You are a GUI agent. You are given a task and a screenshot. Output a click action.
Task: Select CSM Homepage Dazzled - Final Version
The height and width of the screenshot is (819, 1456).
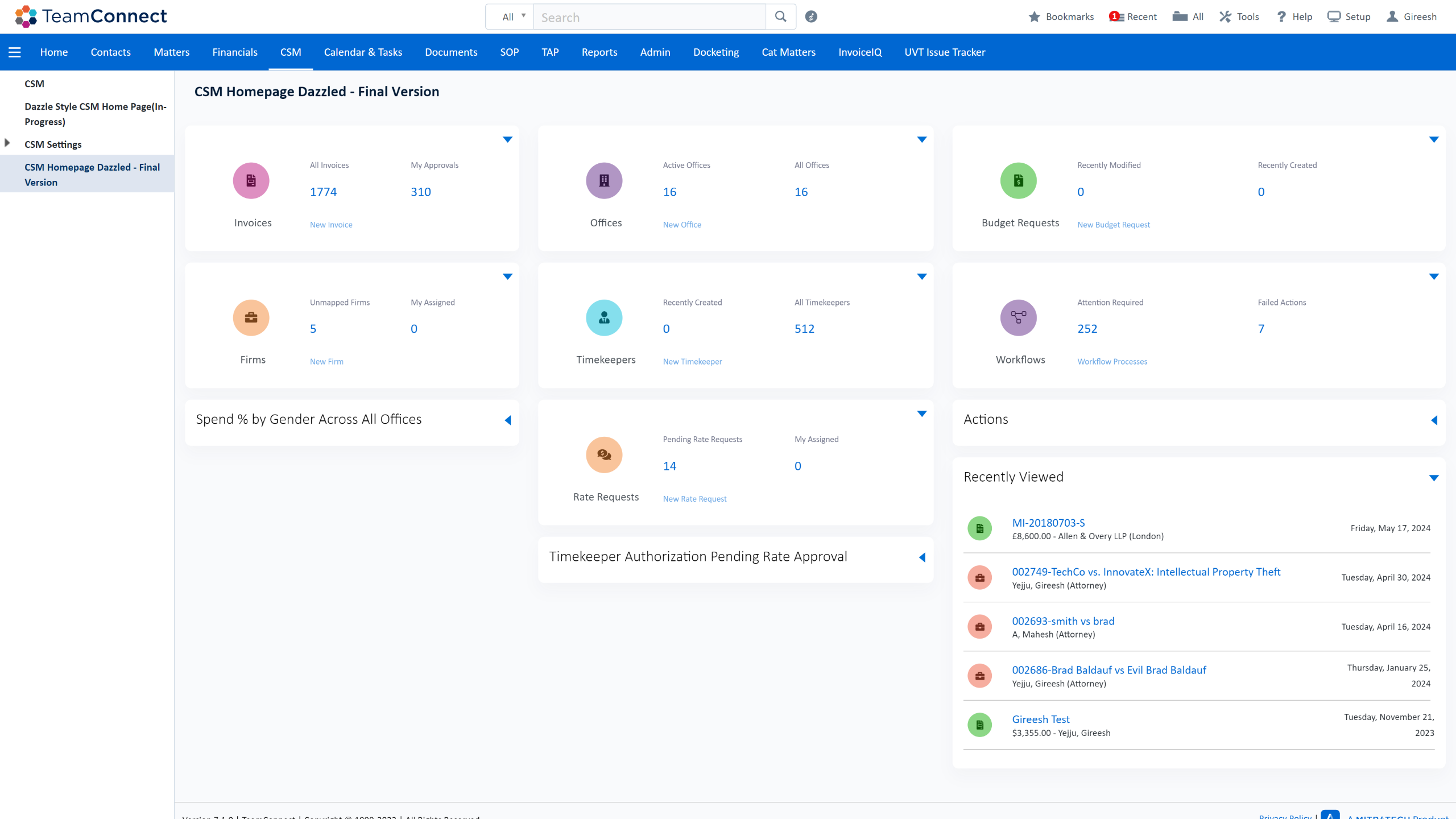pyautogui.click(x=92, y=174)
